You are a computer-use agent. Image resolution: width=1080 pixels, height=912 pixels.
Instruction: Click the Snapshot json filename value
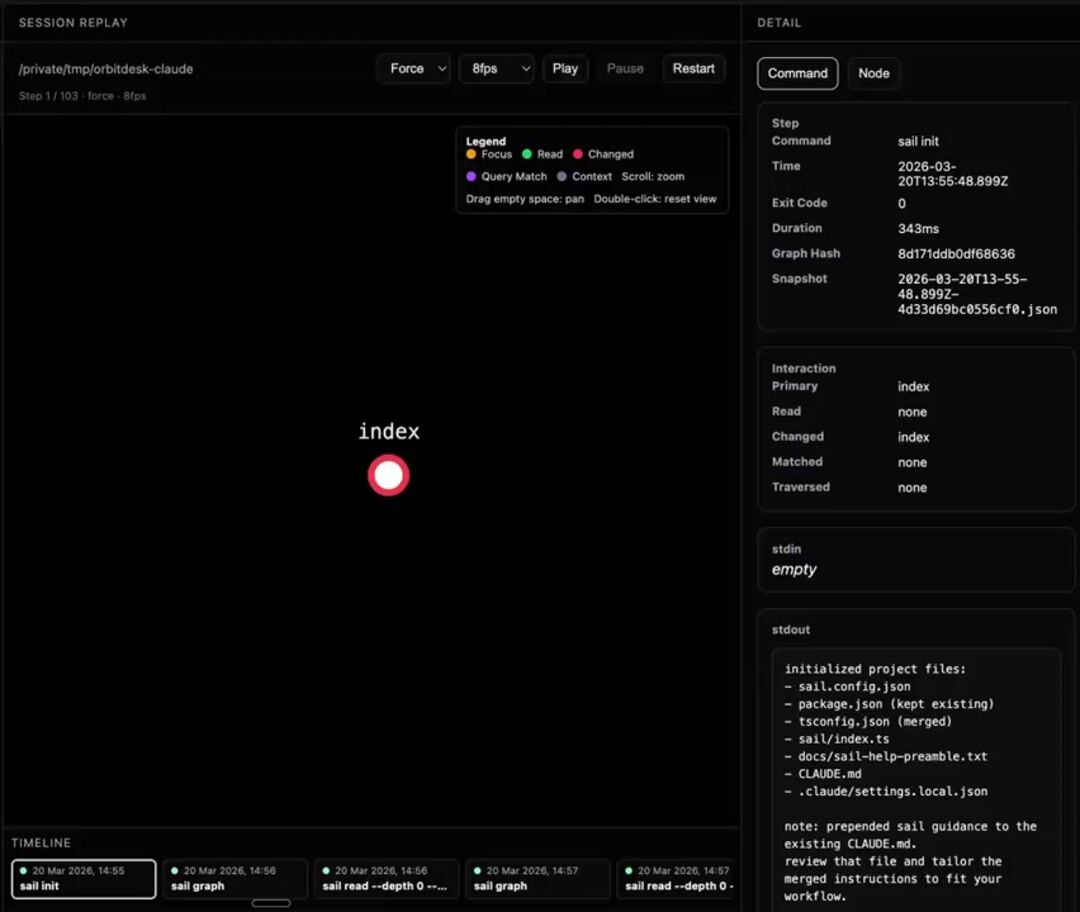pos(977,294)
